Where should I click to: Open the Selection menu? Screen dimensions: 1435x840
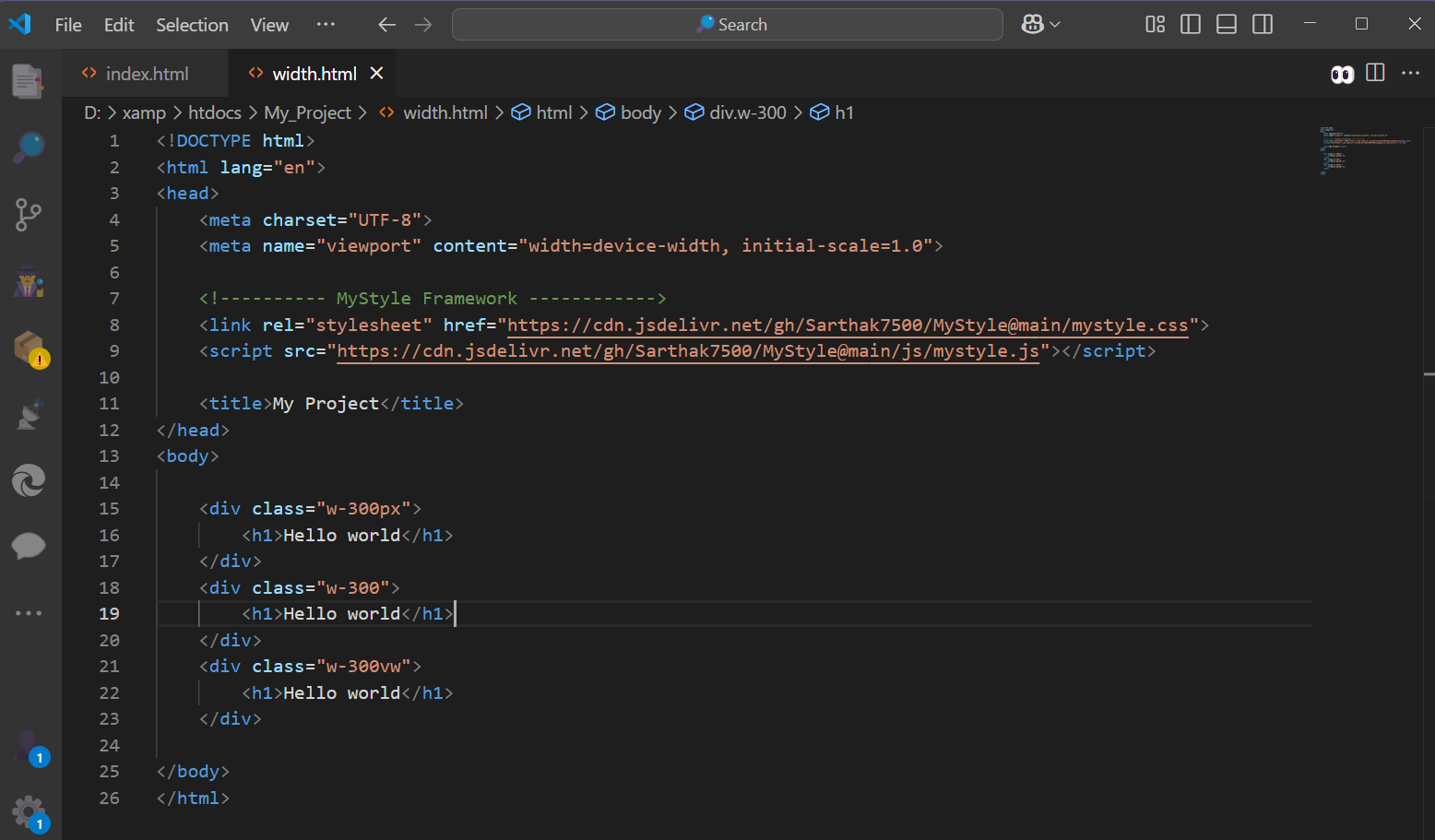(192, 25)
